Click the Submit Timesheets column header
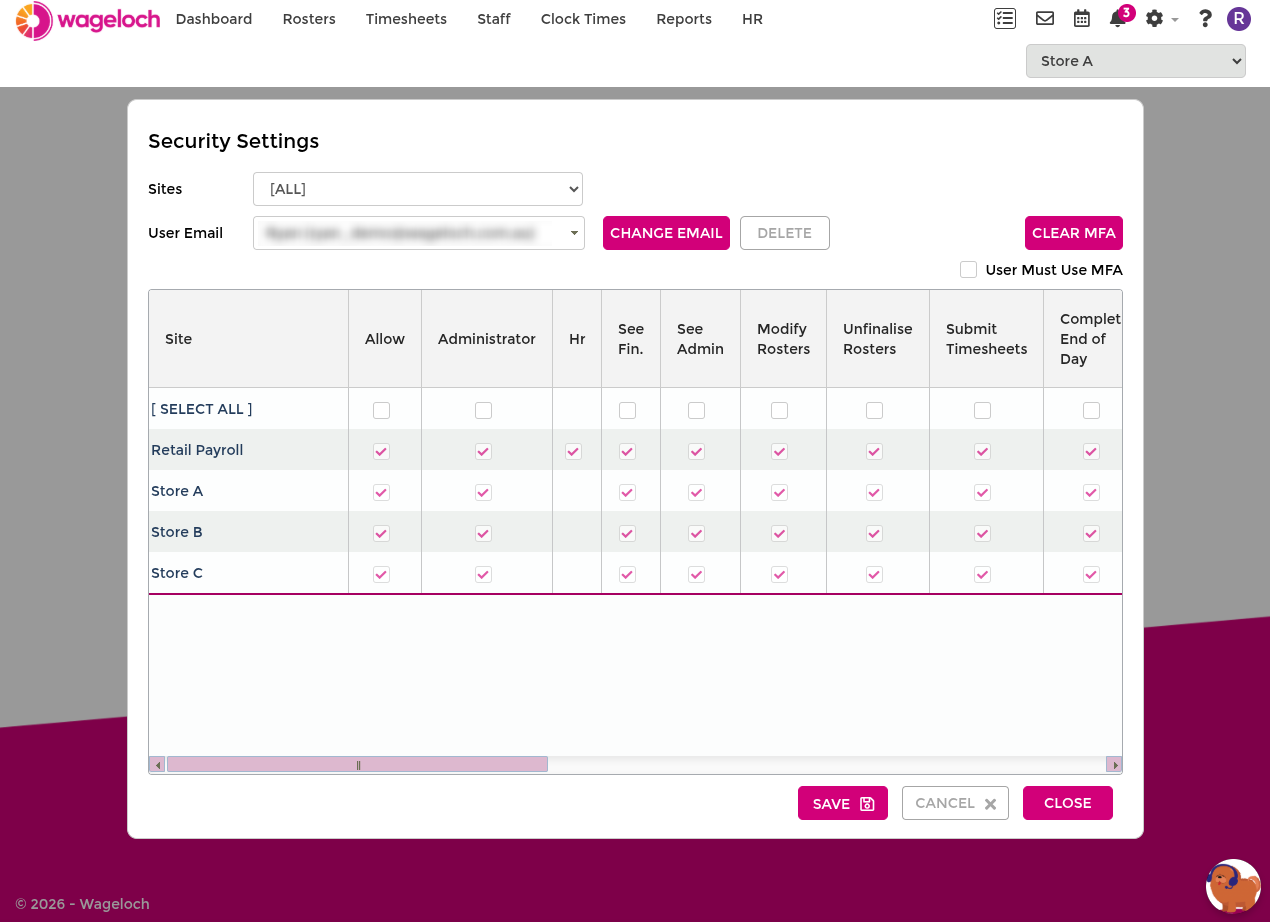This screenshot has width=1270, height=922. tap(987, 339)
